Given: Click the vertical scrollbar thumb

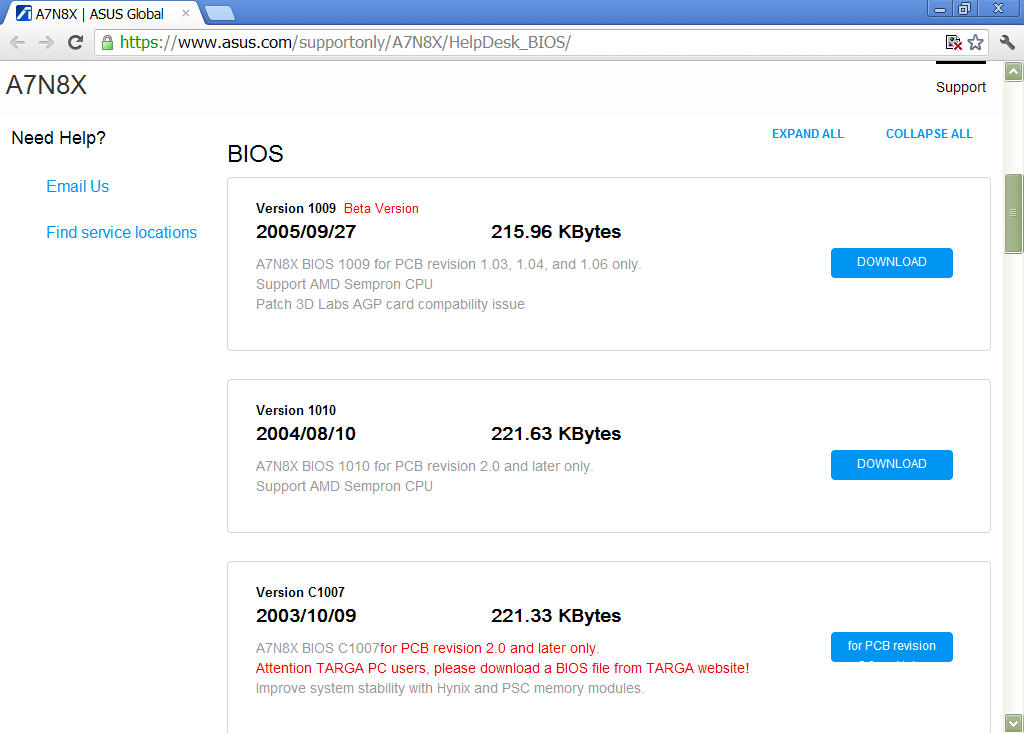Looking at the screenshot, I should pyautogui.click(x=1014, y=213).
